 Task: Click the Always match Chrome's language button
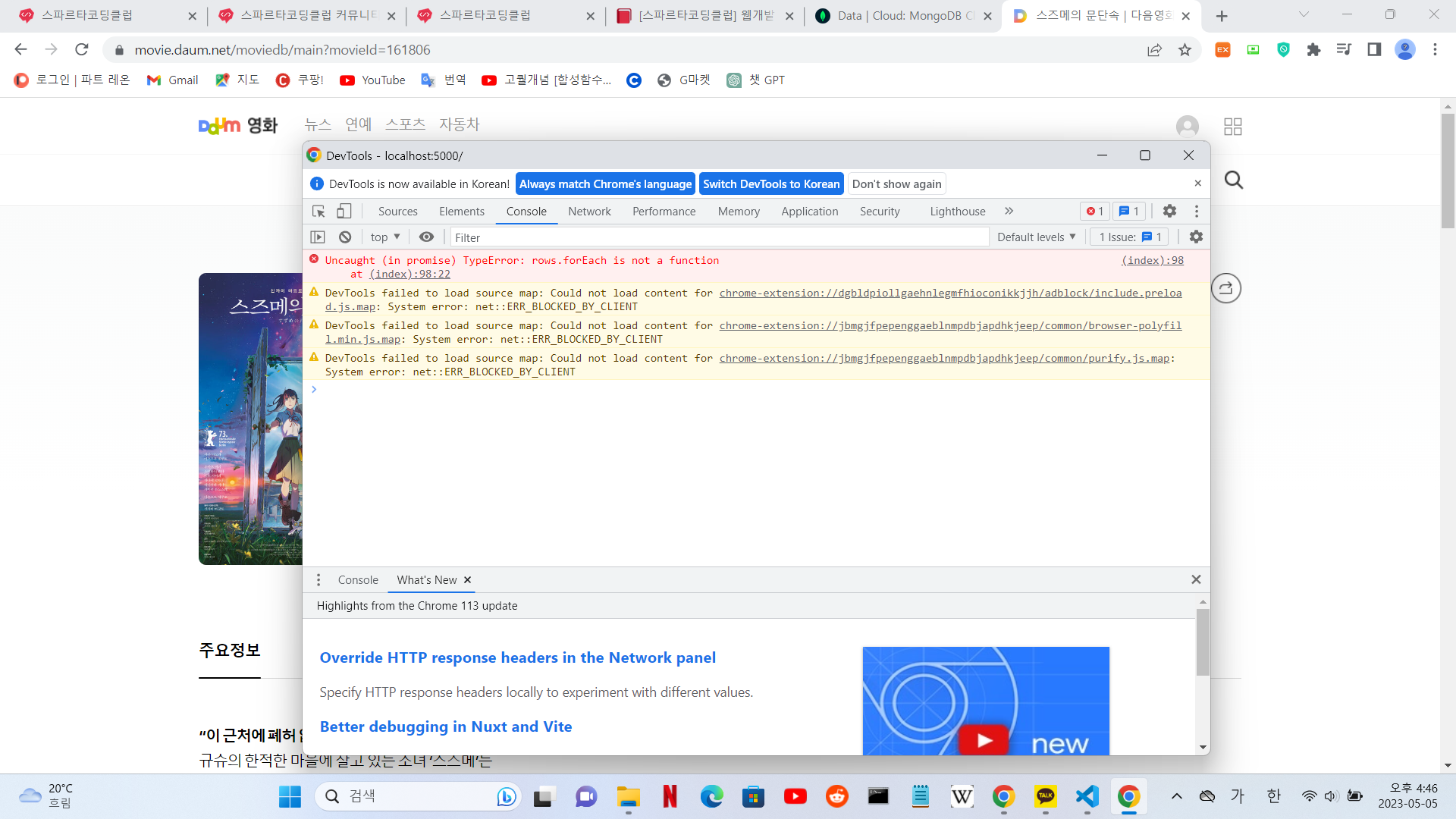[605, 184]
